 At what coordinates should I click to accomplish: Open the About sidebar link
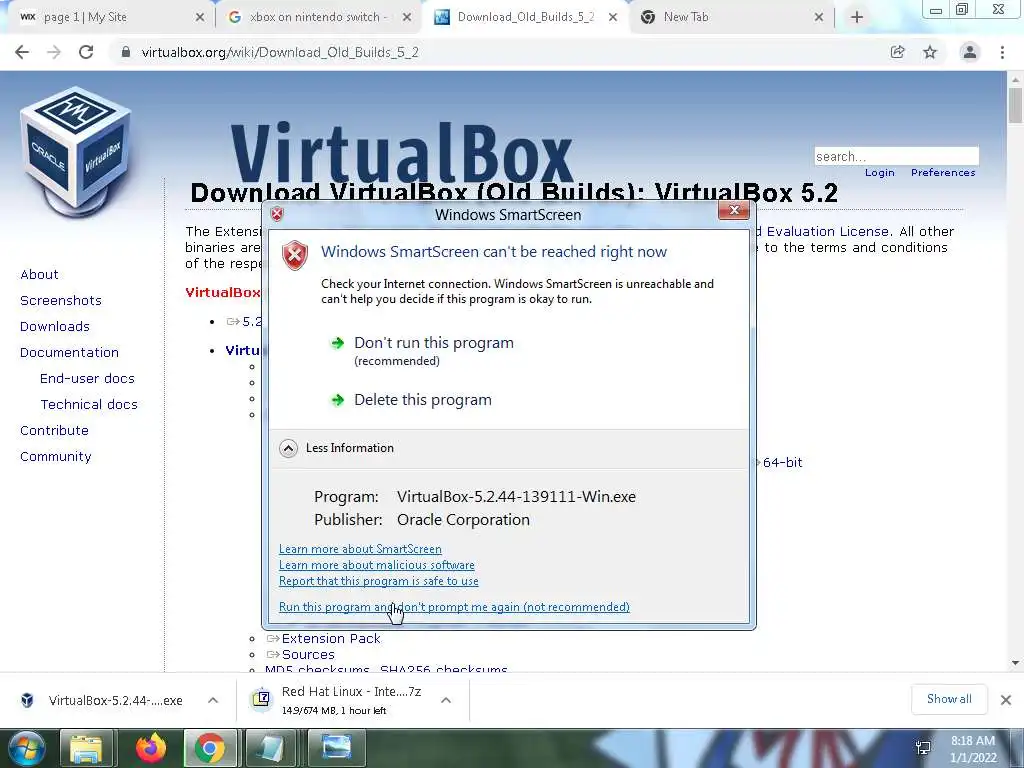pyautogui.click(x=39, y=274)
